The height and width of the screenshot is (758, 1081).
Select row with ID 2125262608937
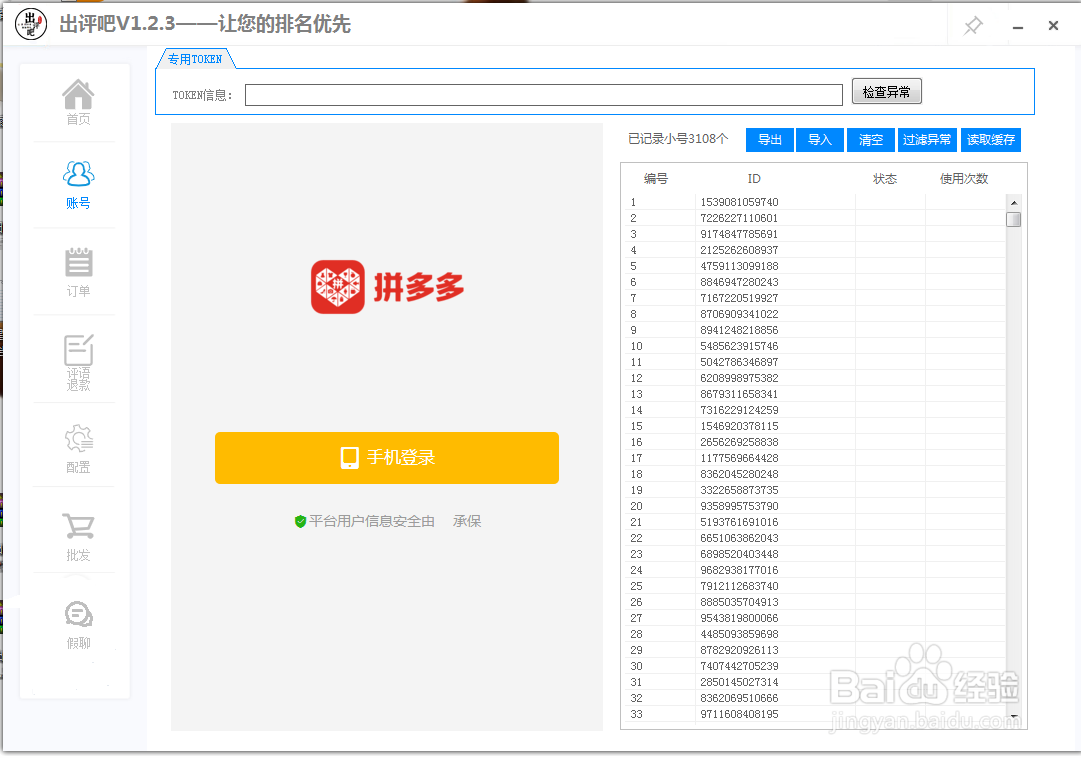815,250
